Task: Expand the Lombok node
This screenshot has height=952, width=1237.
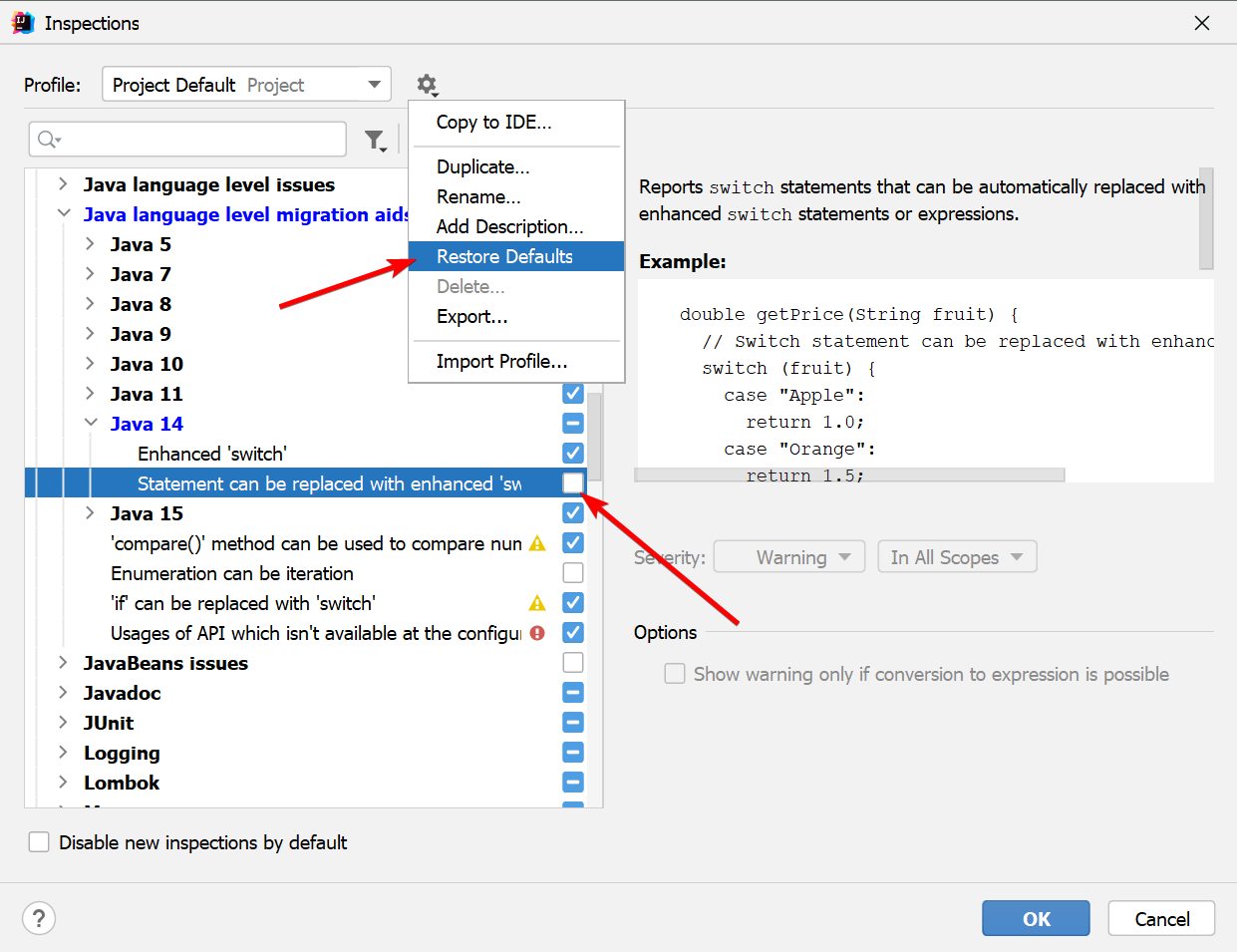Action: (63, 783)
